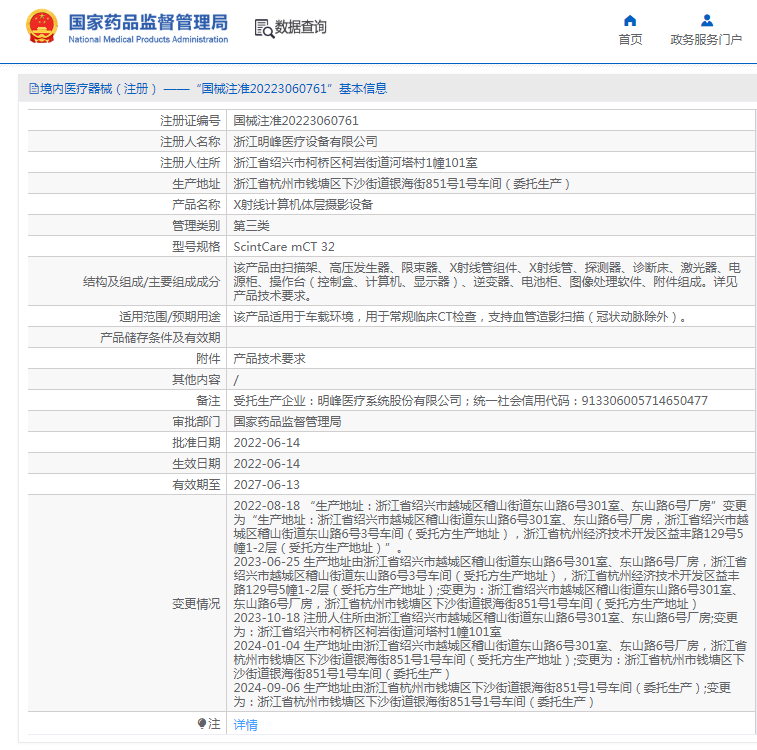Viewport: 757px width, 750px height.
Task: Click the 注册人名称 row label
Action: tap(190, 142)
